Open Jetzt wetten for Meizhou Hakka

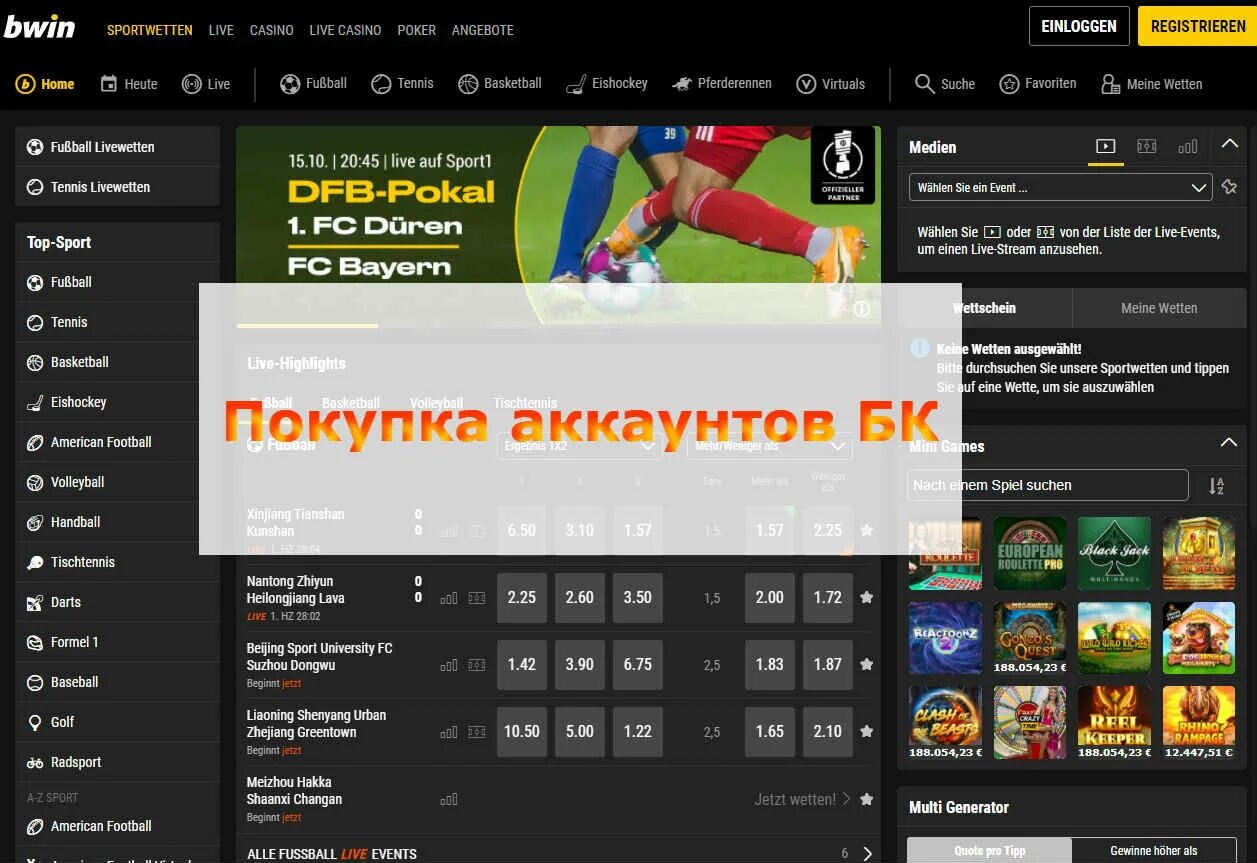tap(802, 799)
